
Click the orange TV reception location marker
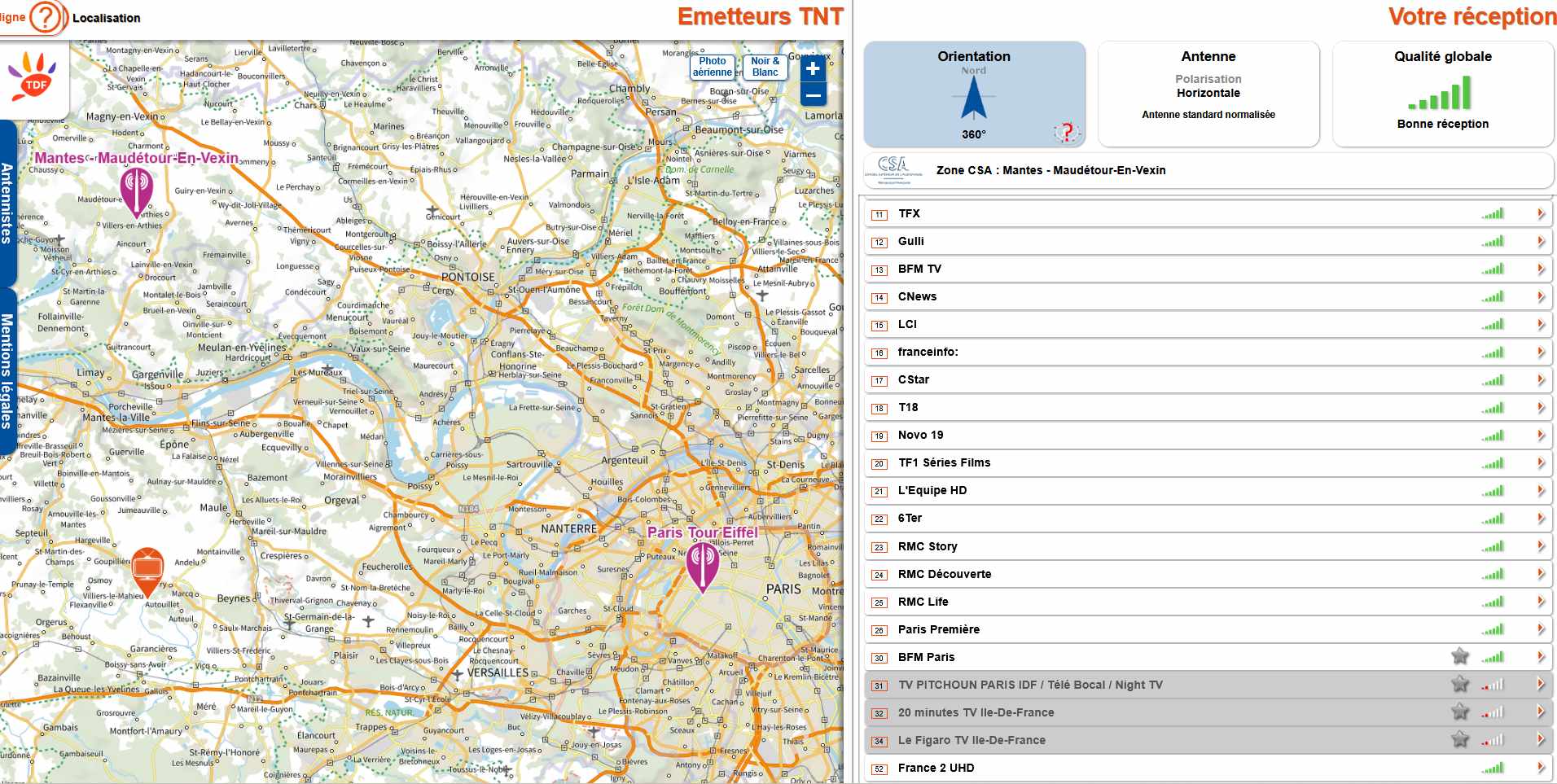(147, 572)
